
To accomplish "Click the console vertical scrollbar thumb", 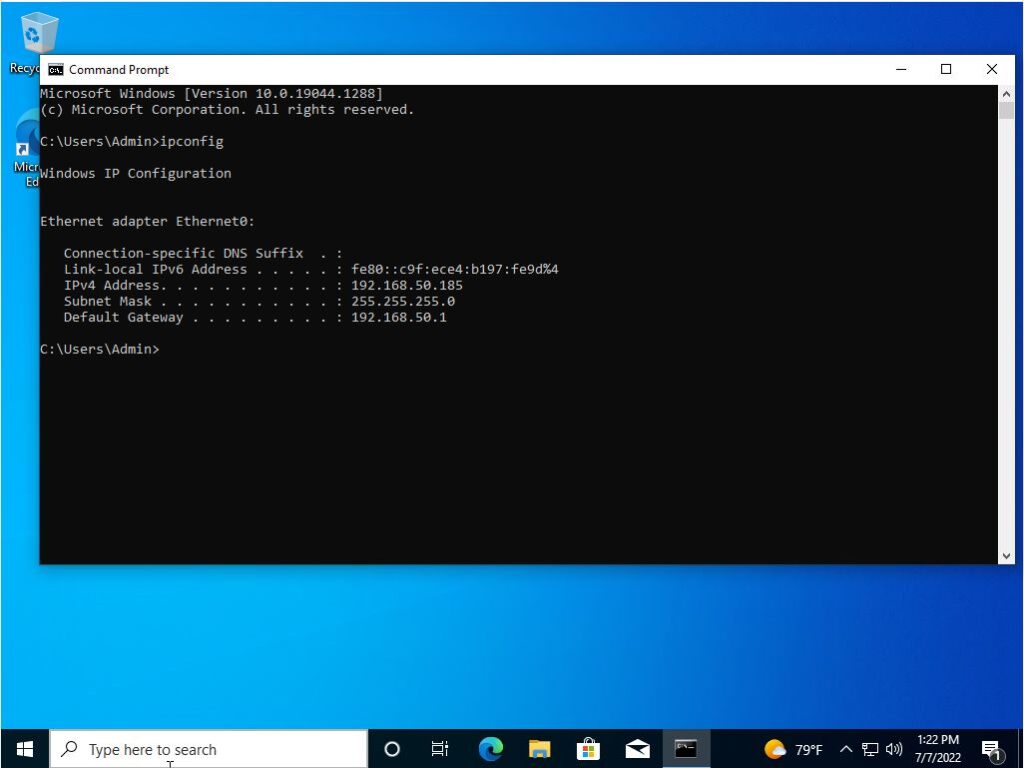I will click(1006, 111).
